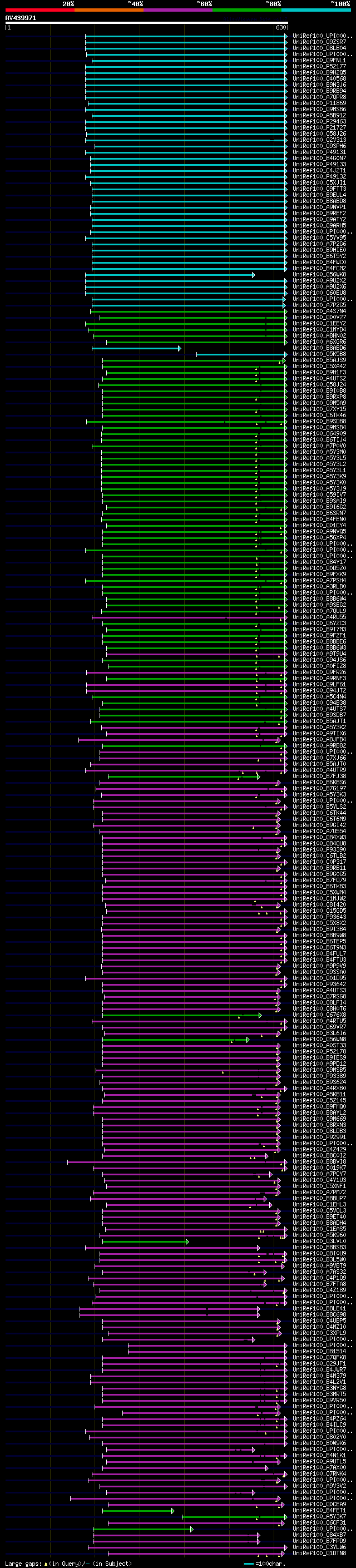The width and height of the screenshot is (356, 1568).
Task: Pick hit UniRef100_P93390
Action: click(319, 850)
